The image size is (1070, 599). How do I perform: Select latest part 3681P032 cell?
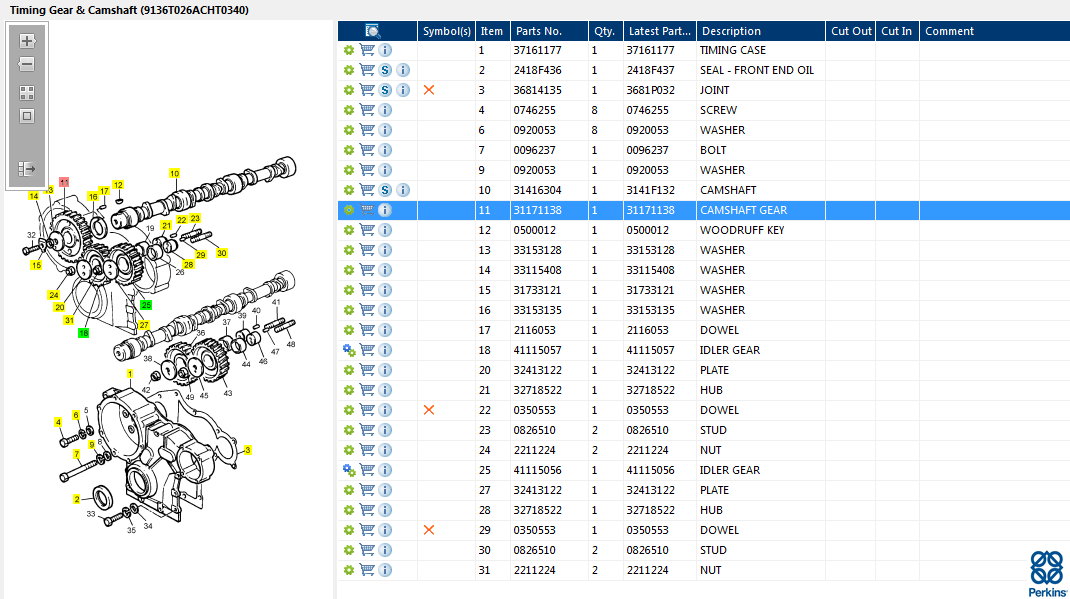pos(650,90)
